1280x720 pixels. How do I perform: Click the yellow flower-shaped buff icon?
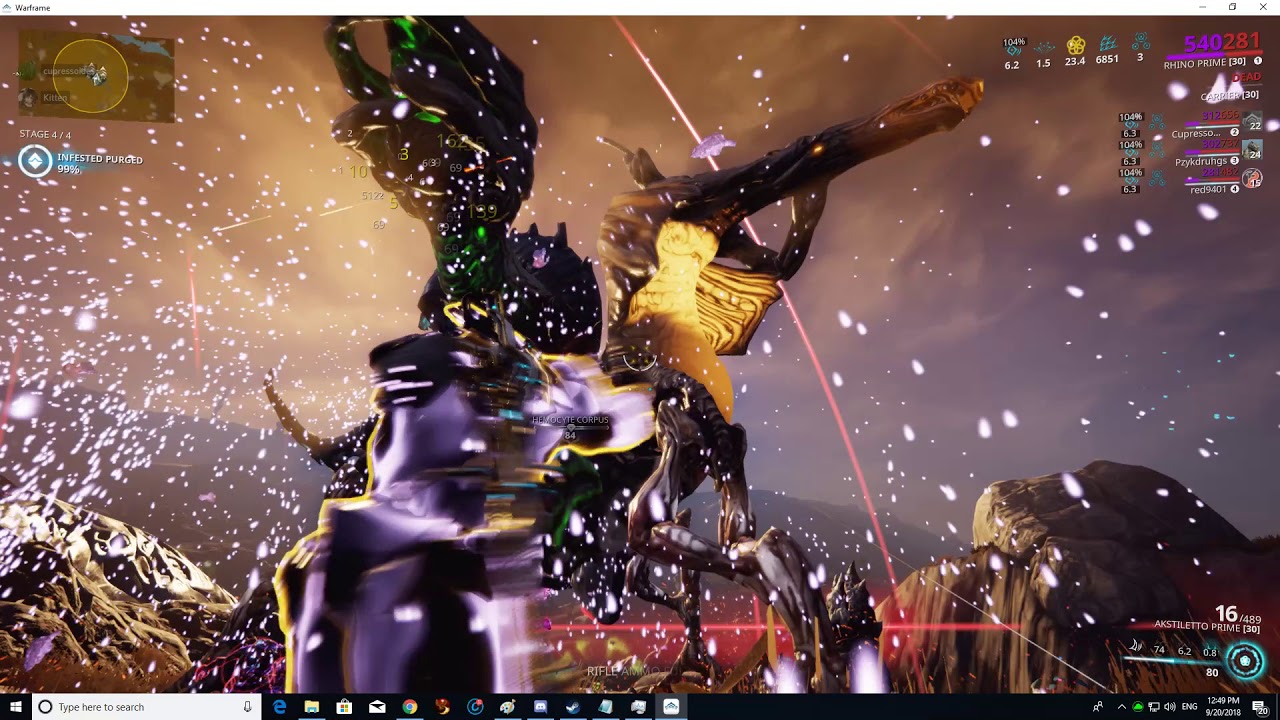tap(1075, 46)
